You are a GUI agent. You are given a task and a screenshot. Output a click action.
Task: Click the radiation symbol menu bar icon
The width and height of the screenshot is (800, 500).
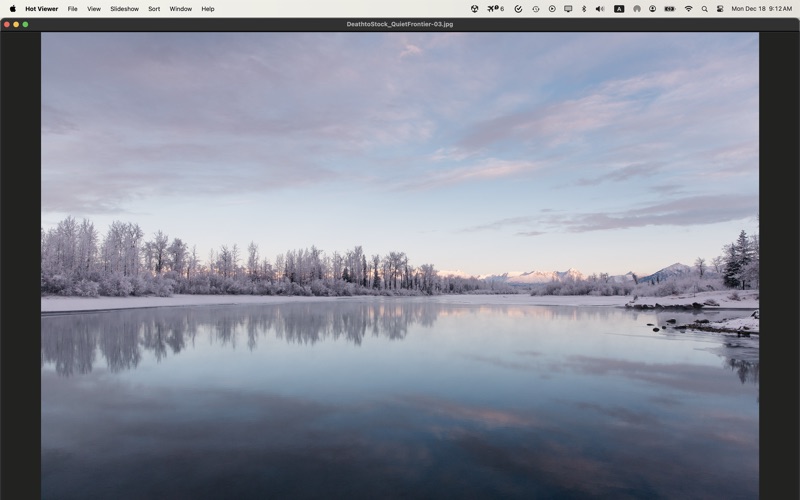tap(474, 9)
